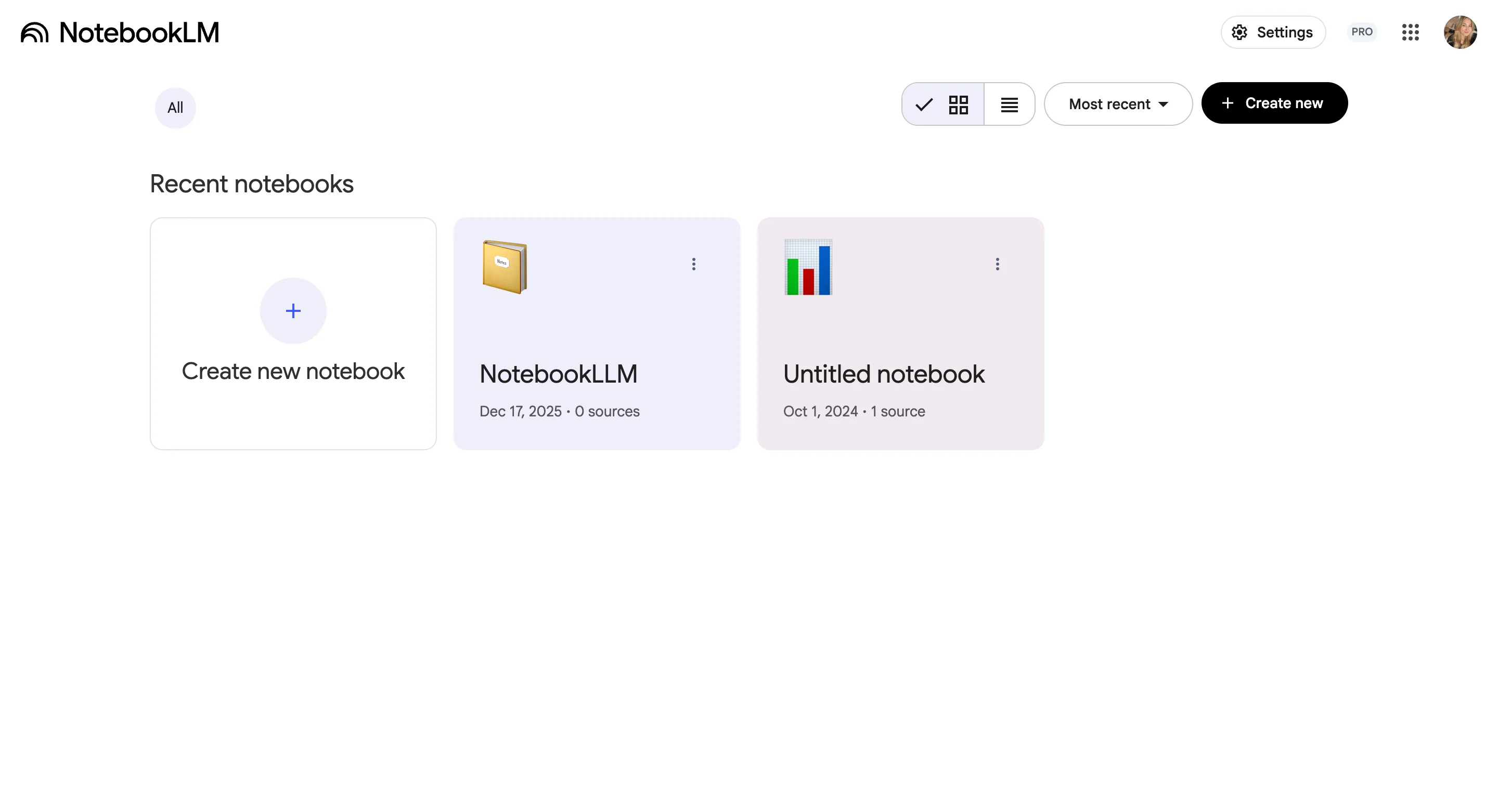Open the three-dot menu on Untitled notebook
The height and width of the screenshot is (812, 1498).
click(997, 265)
